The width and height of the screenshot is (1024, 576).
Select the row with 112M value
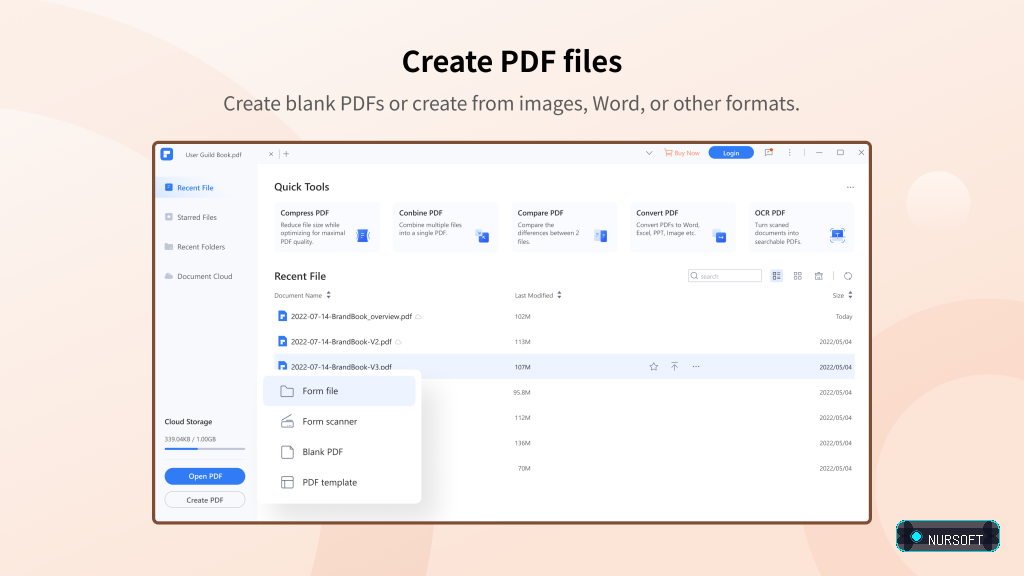pos(637,417)
